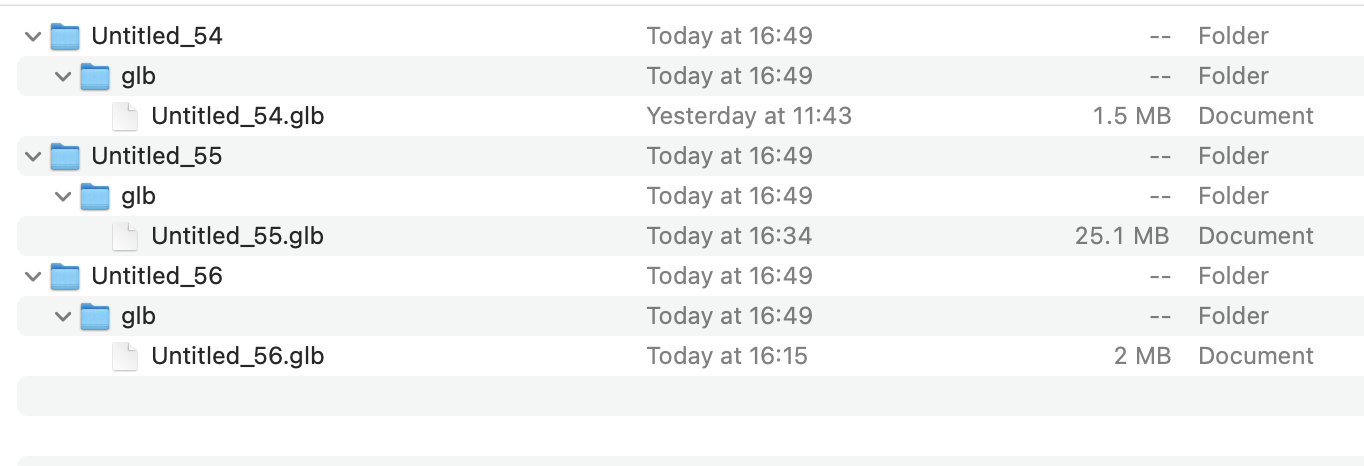This screenshot has width=1364, height=466.
Task: Select the Untitled_54.glb file name
Action: tap(237, 117)
